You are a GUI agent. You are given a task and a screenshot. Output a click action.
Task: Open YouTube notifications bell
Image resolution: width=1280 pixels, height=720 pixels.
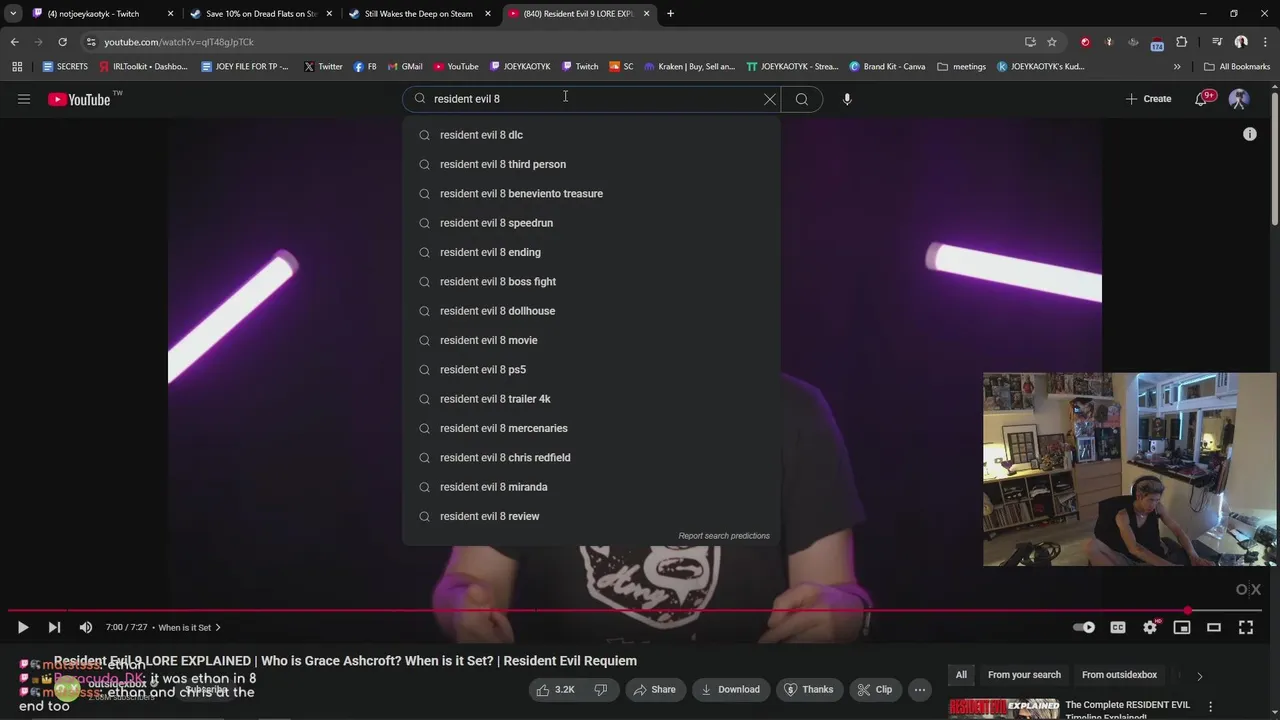tap(1202, 99)
